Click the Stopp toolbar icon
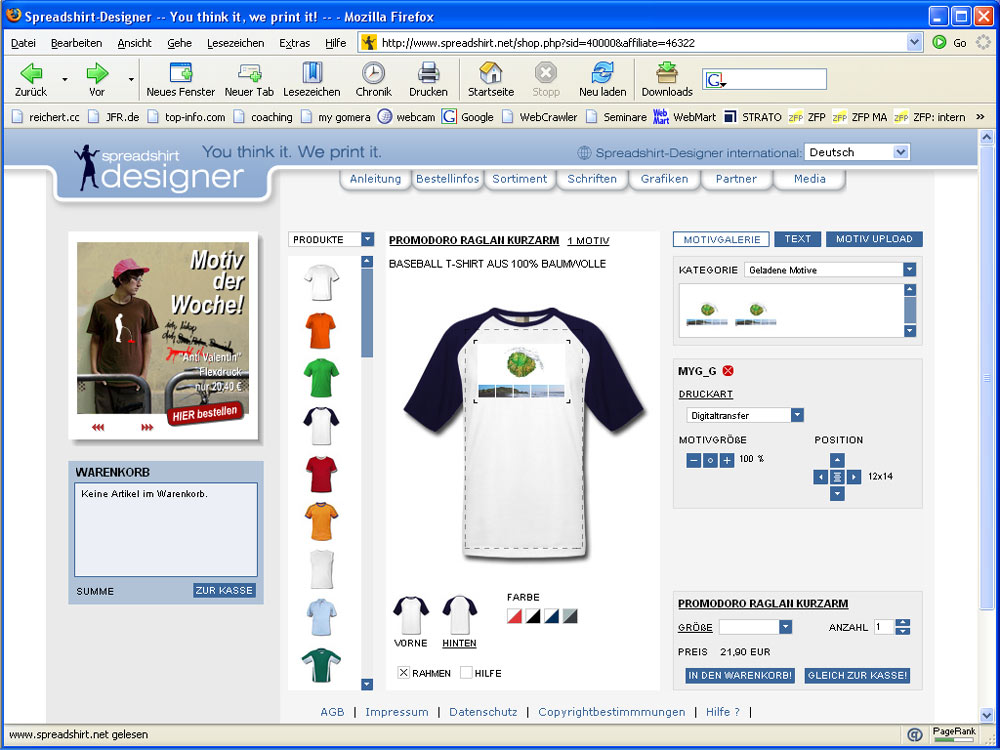This screenshot has width=1000, height=750. point(546,80)
